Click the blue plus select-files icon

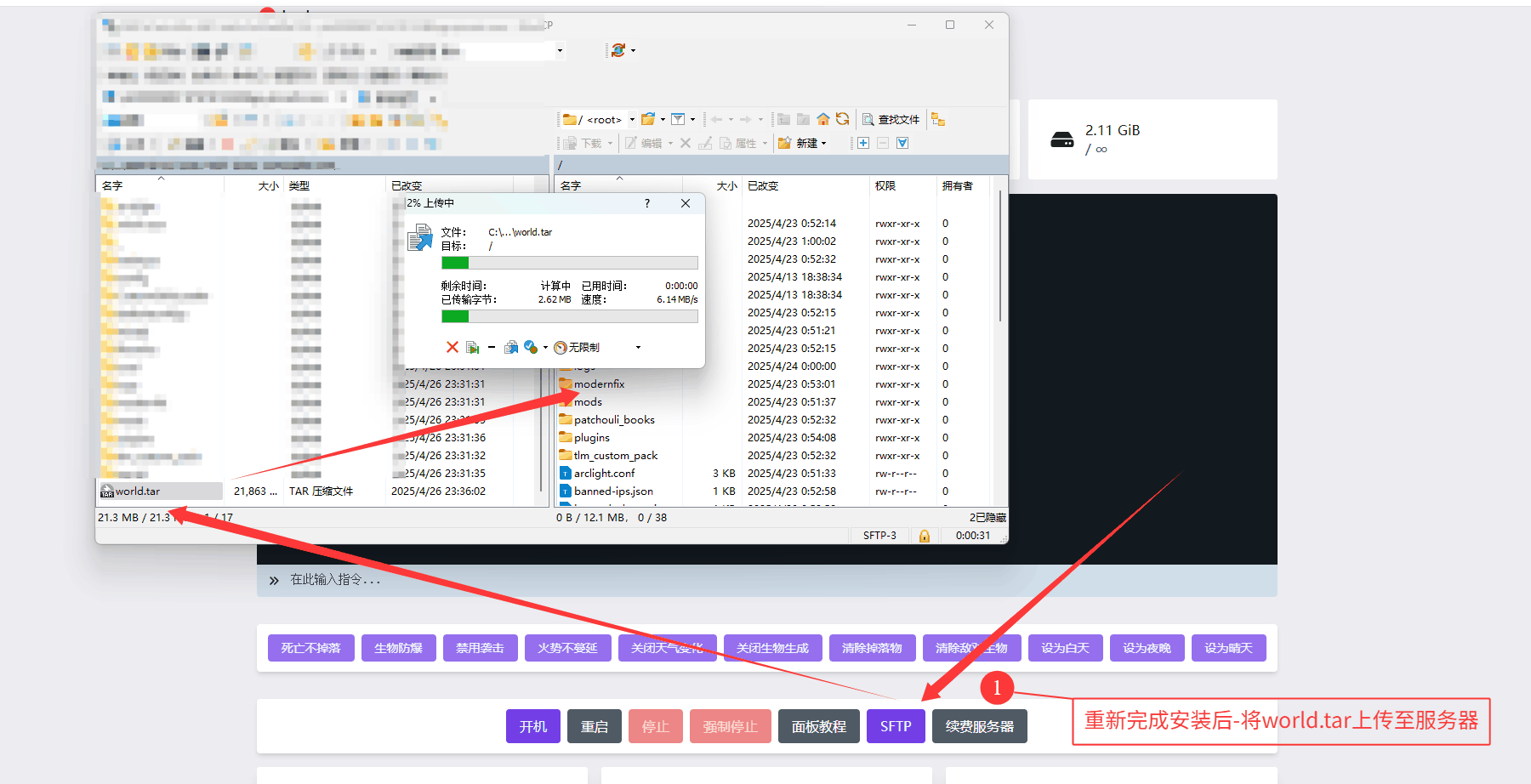pyautogui.click(x=863, y=143)
